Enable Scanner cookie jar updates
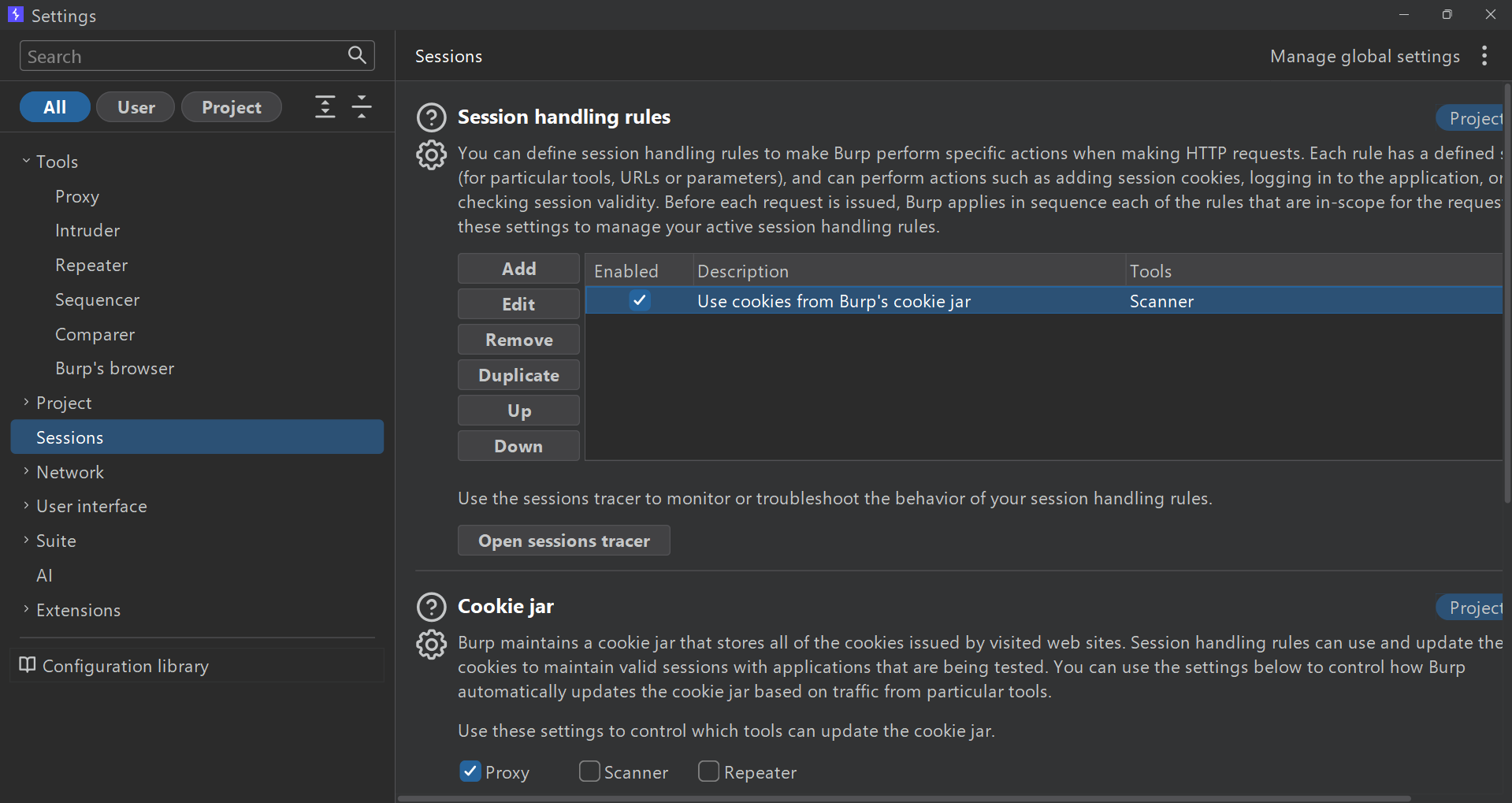 [x=589, y=771]
